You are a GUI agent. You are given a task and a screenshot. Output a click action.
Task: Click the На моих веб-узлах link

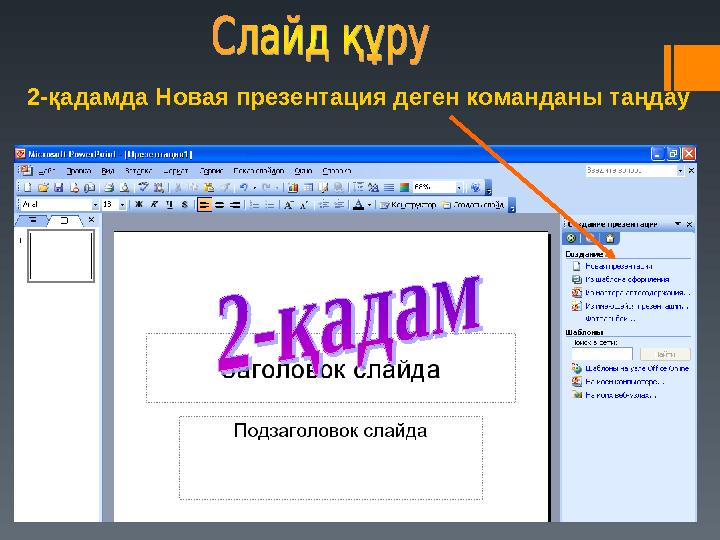(620, 395)
